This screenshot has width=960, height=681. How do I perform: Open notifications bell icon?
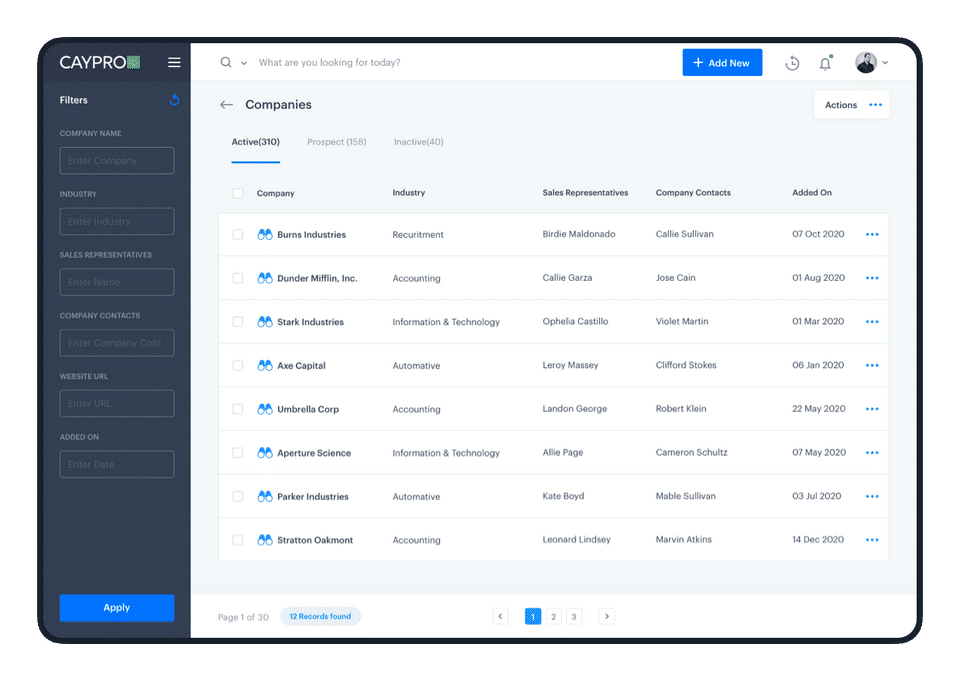tap(825, 63)
